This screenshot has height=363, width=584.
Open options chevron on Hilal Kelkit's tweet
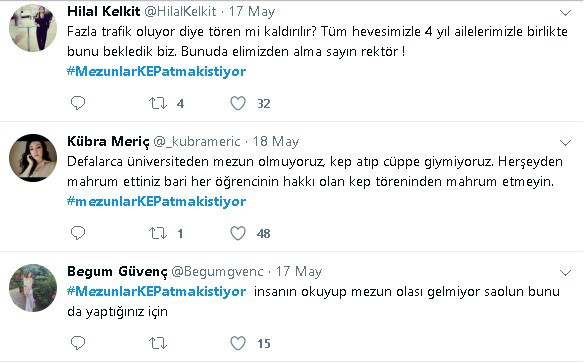[565, 13]
